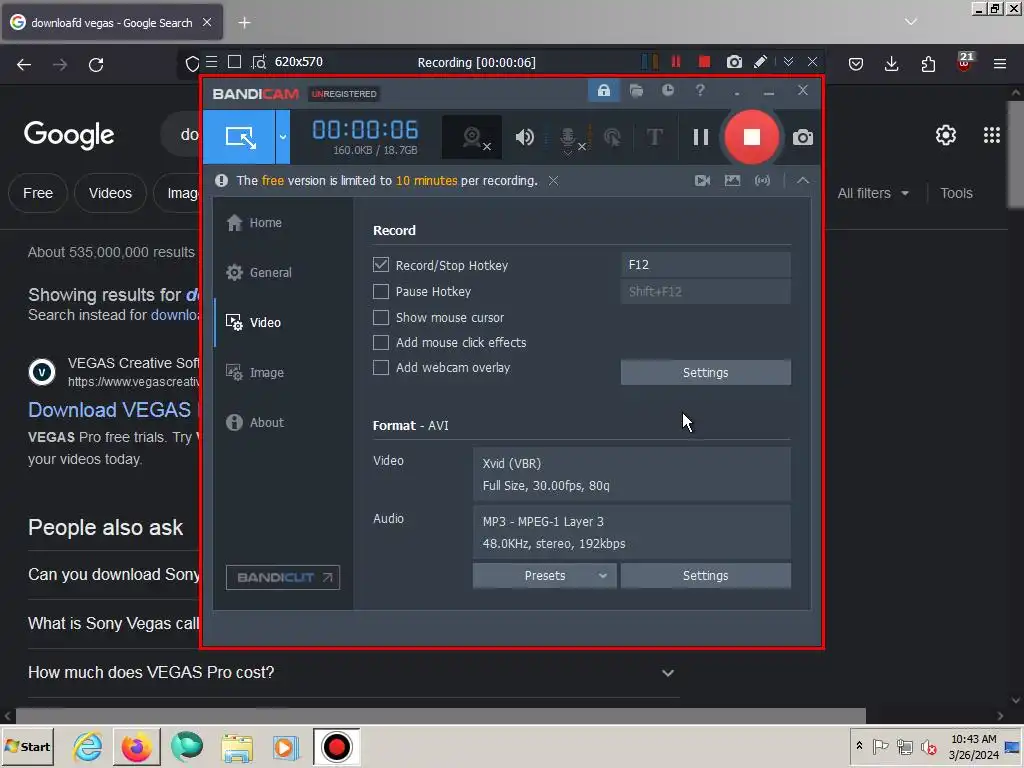The width and height of the screenshot is (1024, 768).
Task: Edit the F12 record hotkey field
Action: click(705, 265)
